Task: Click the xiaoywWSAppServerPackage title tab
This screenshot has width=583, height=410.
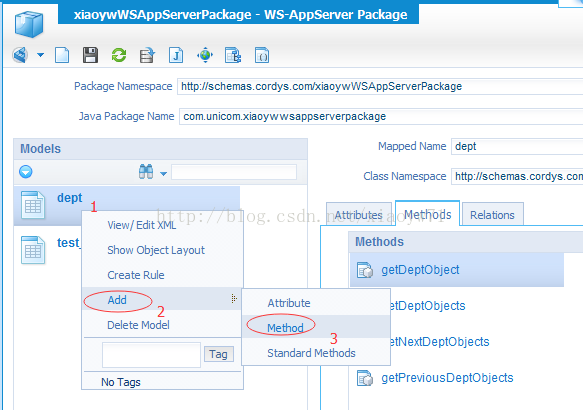Action: pyautogui.click(x=238, y=14)
